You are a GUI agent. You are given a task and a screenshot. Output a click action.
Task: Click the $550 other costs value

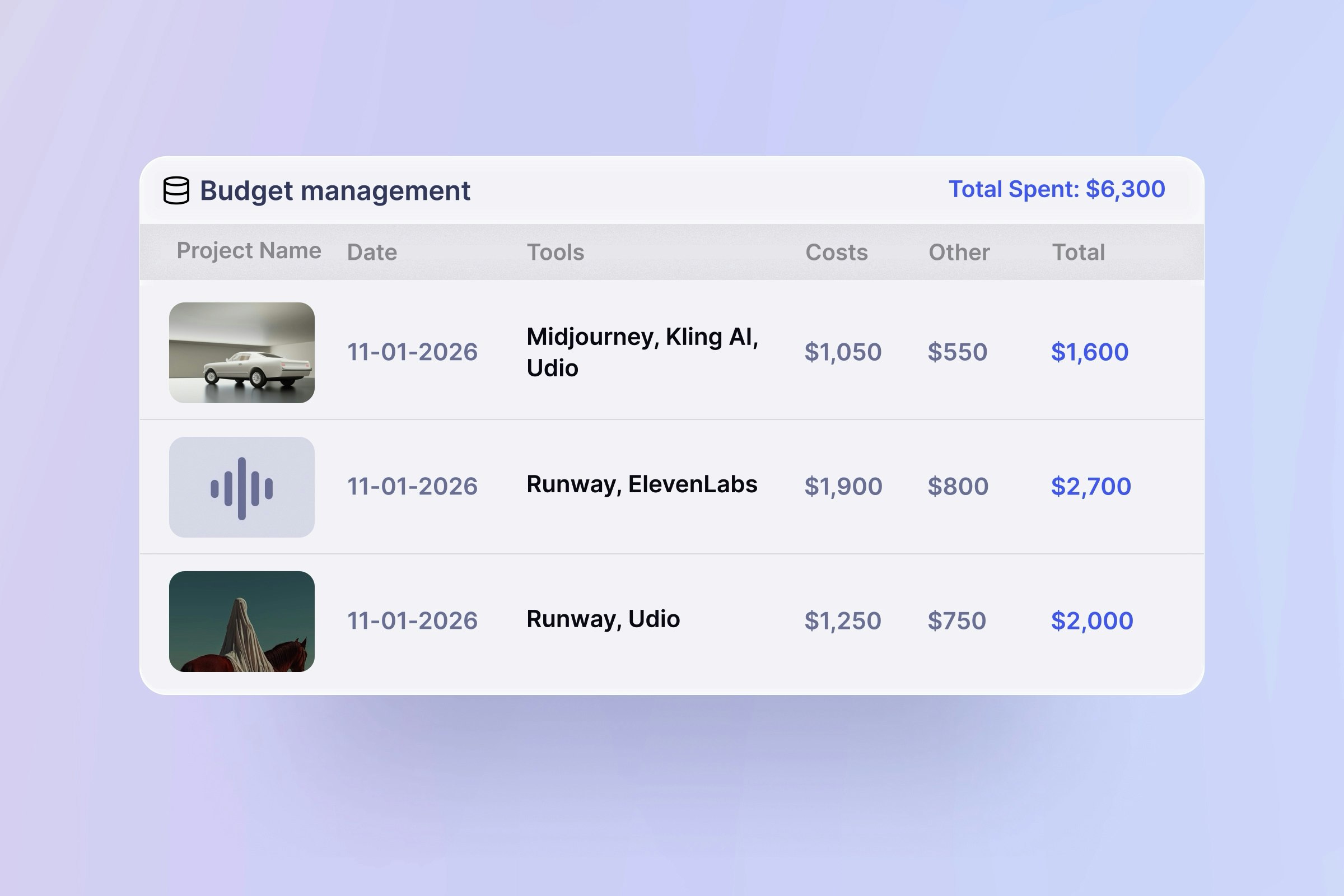pyautogui.click(x=957, y=352)
